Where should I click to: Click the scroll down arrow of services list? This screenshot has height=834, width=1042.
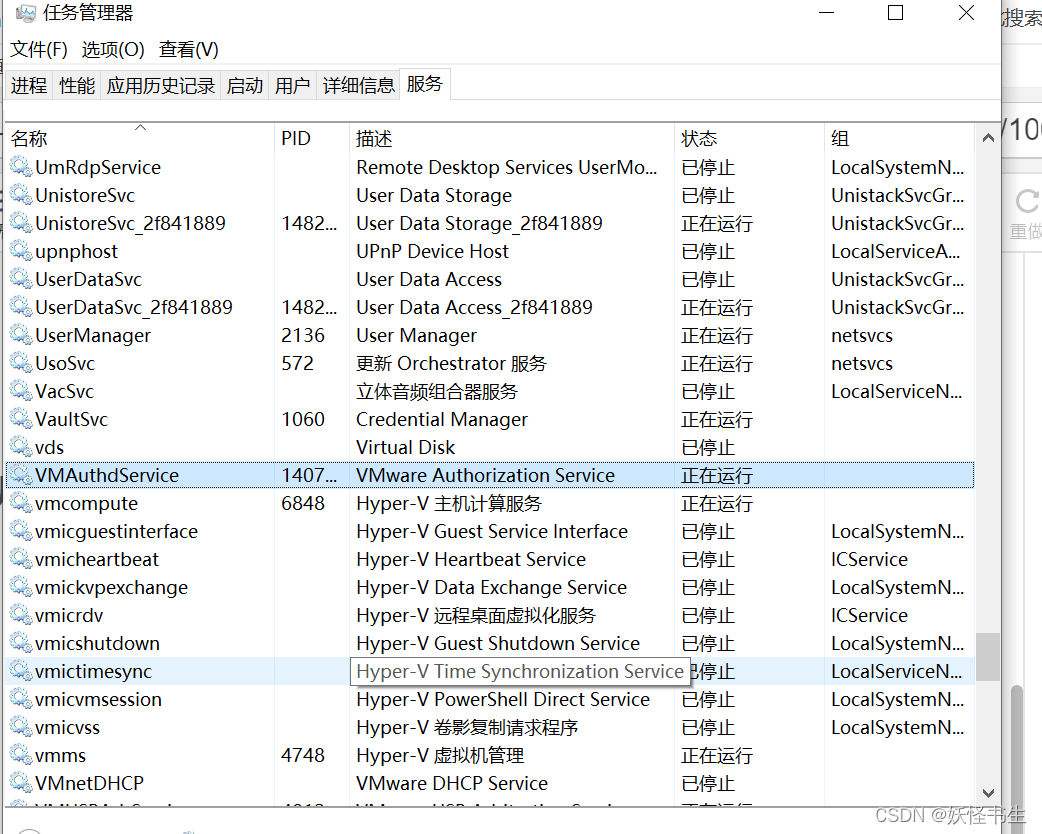(988, 793)
